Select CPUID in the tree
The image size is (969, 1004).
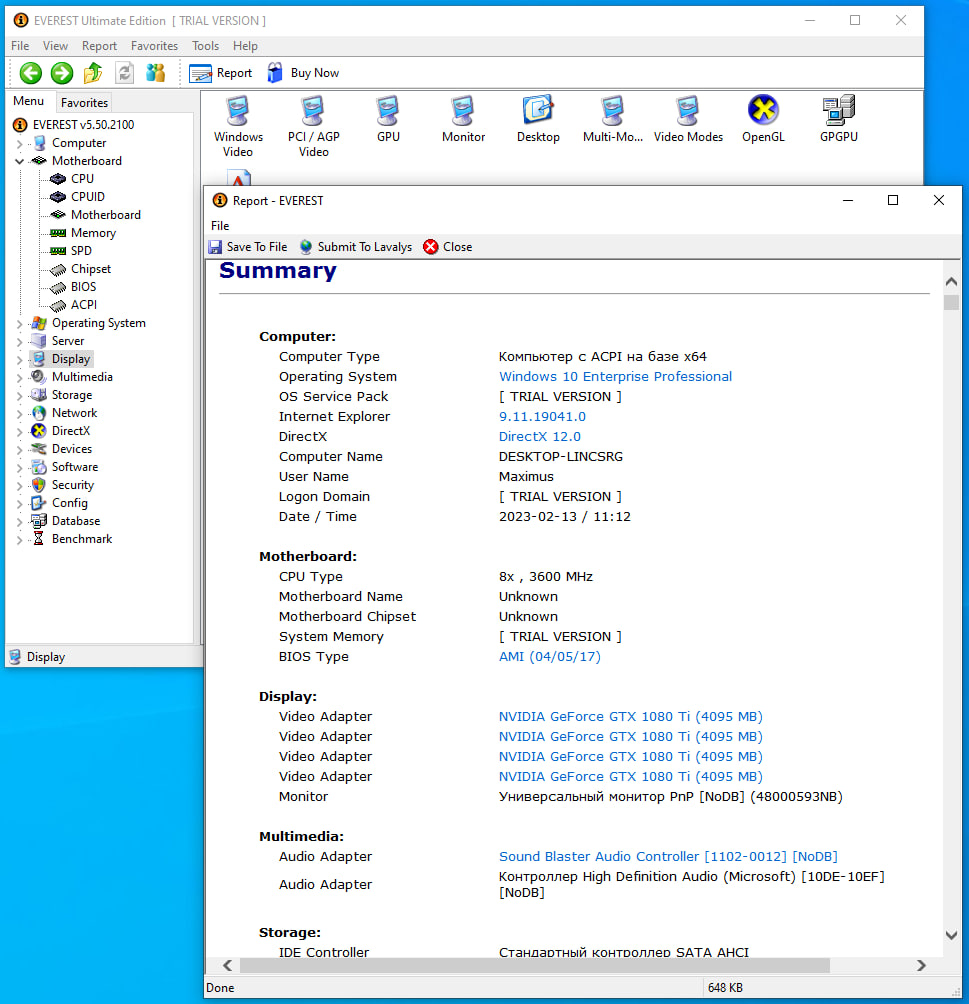point(88,197)
